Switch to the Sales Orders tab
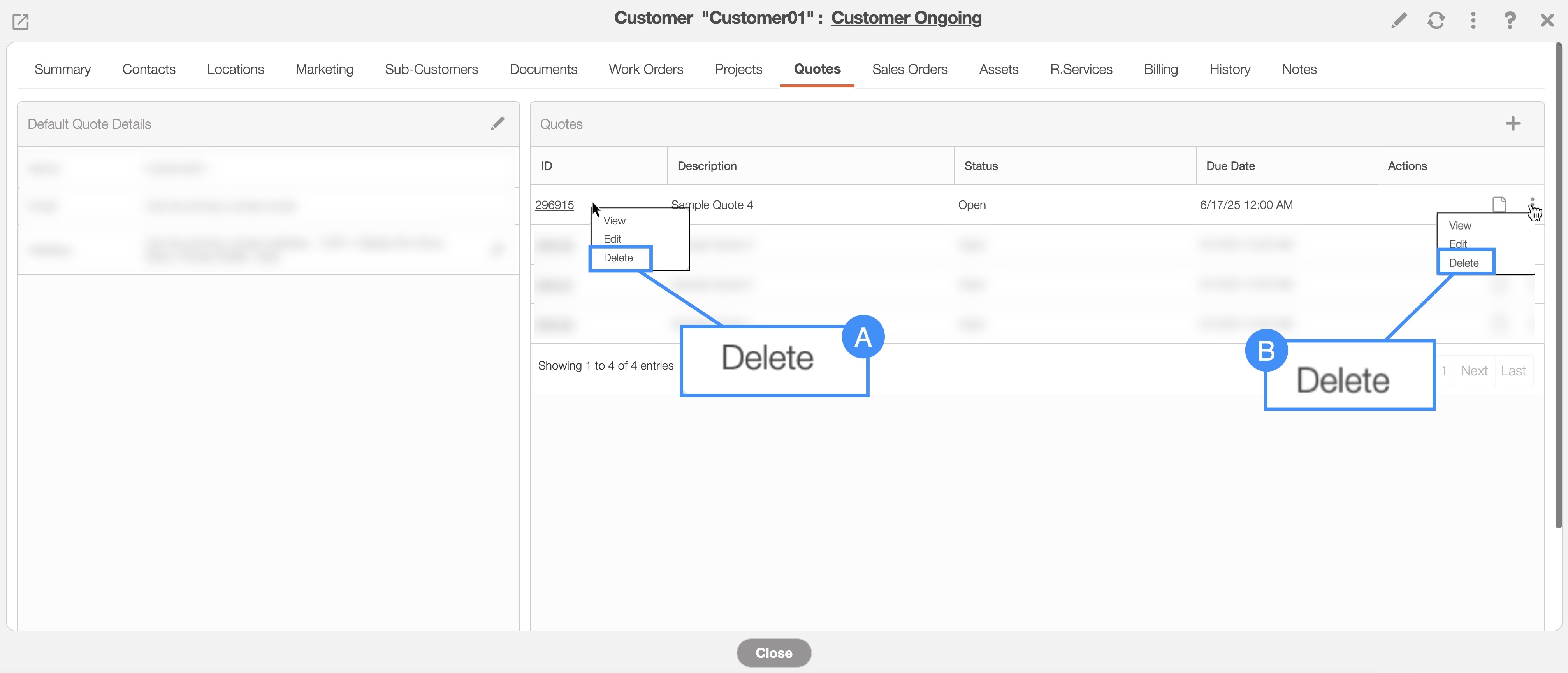This screenshot has height=673, width=1568. tap(909, 69)
